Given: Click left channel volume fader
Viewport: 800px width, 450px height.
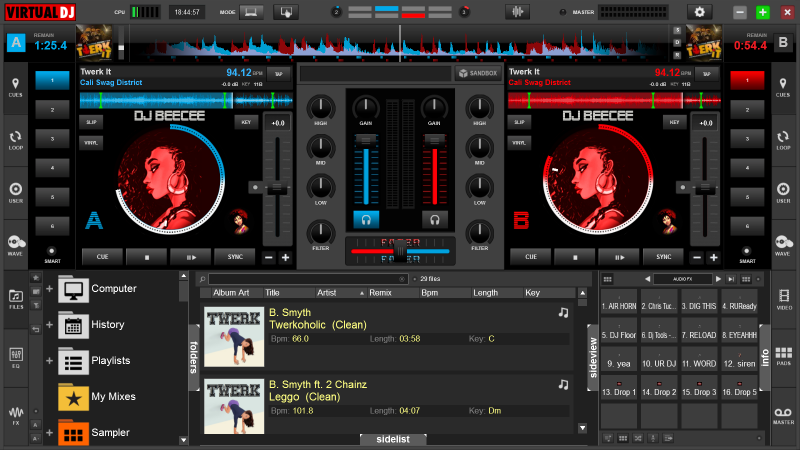Looking at the screenshot, I should click(x=366, y=140).
